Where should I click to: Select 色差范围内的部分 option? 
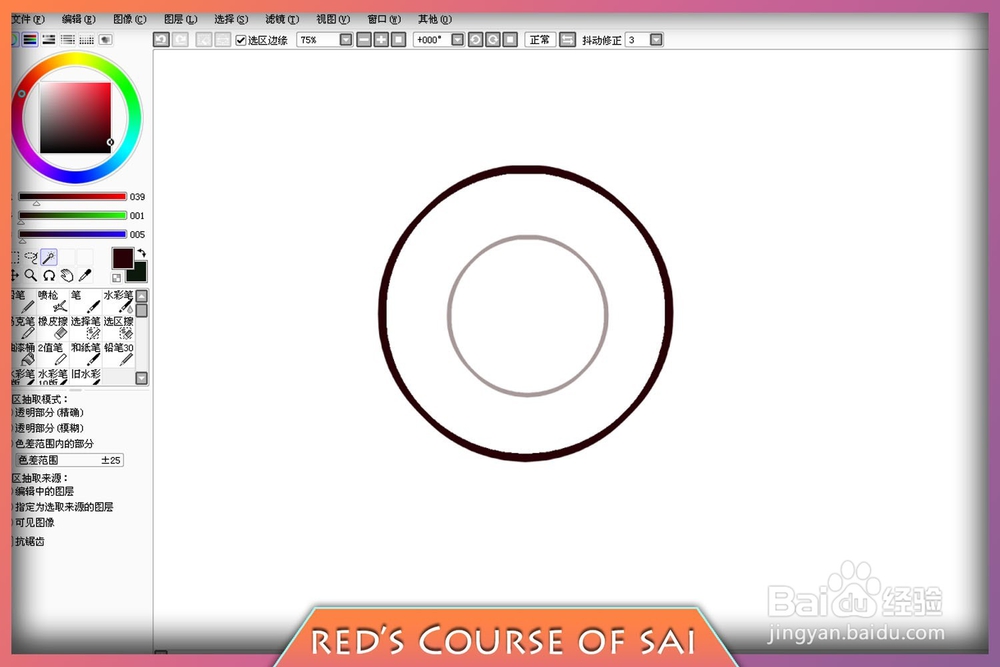pyautogui.click(x=54, y=443)
